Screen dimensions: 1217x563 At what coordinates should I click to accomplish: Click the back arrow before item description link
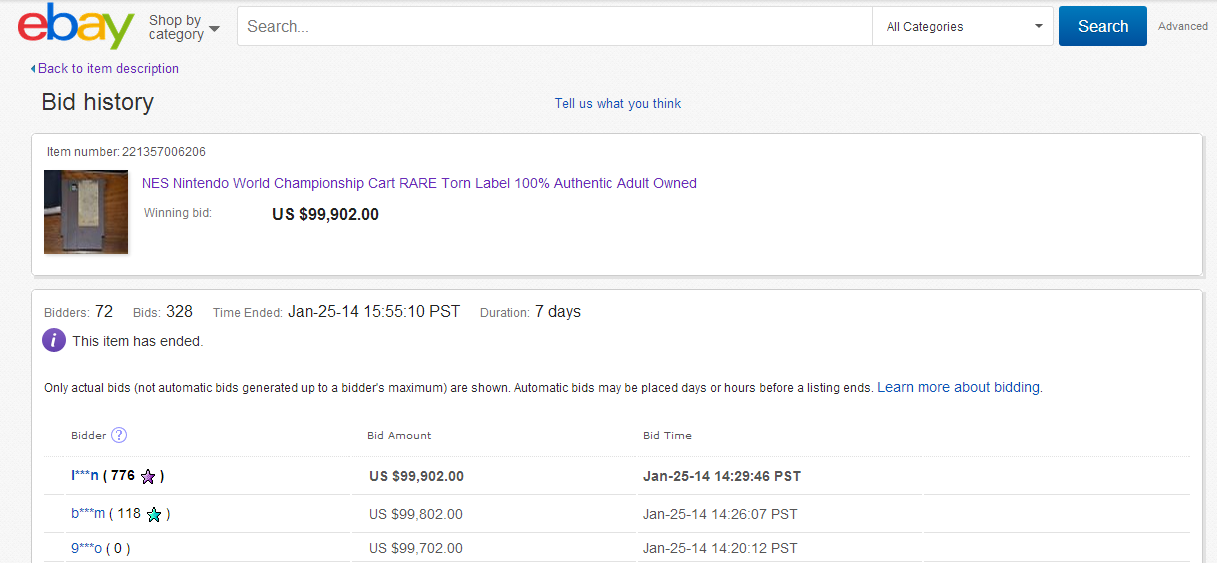[x=33, y=69]
